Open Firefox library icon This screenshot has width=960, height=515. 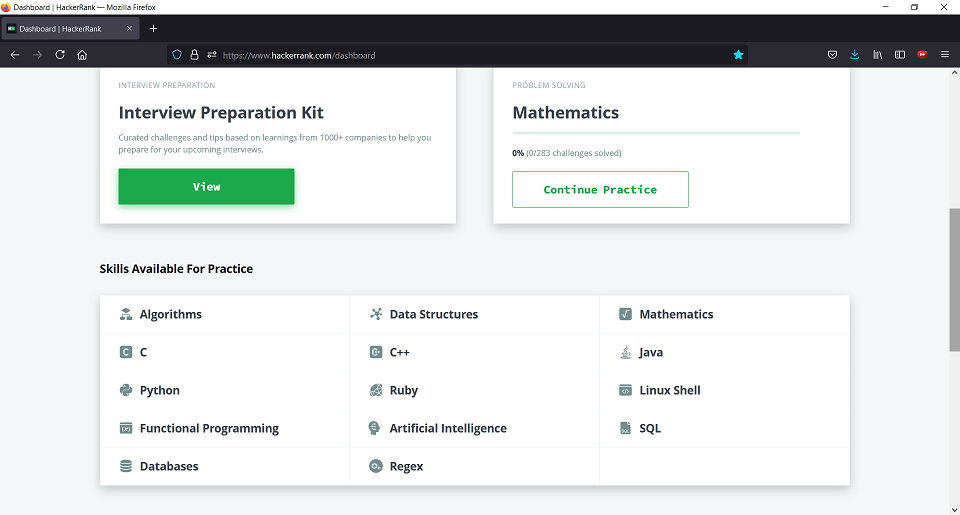877,55
